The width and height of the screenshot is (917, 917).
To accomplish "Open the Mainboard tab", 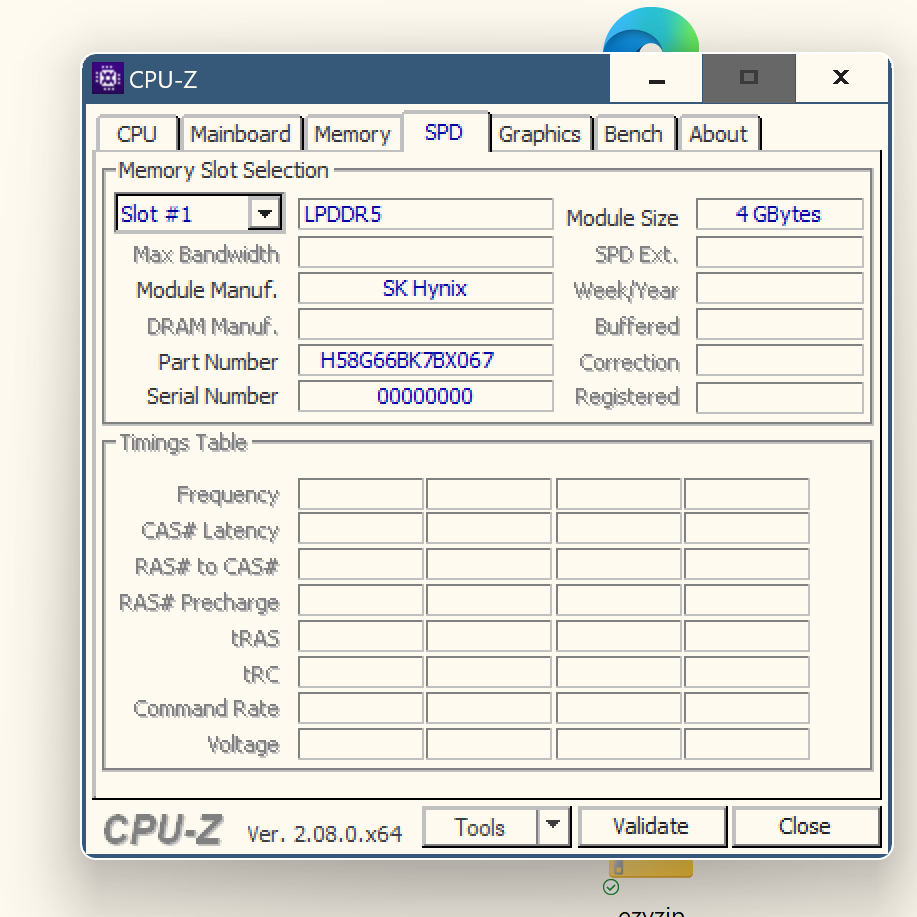I will tap(240, 134).
